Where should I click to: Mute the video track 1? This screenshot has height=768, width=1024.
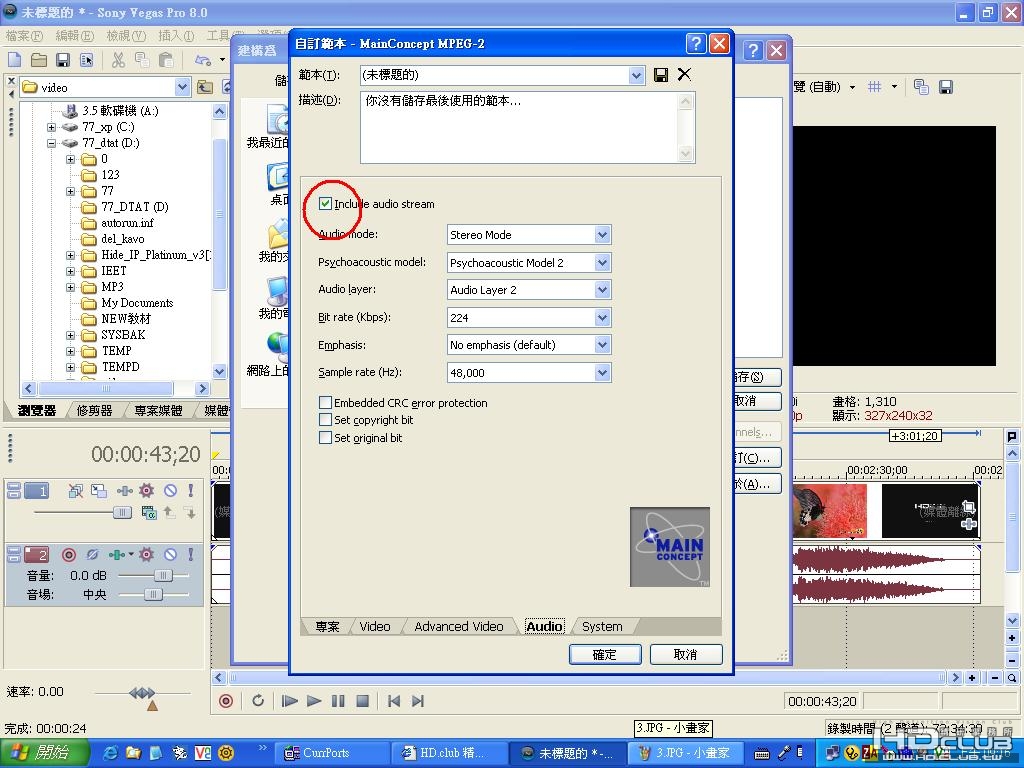point(170,491)
